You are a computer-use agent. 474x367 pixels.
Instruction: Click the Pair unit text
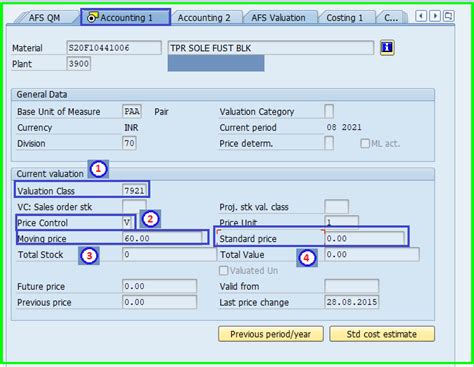(x=161, y=111)
